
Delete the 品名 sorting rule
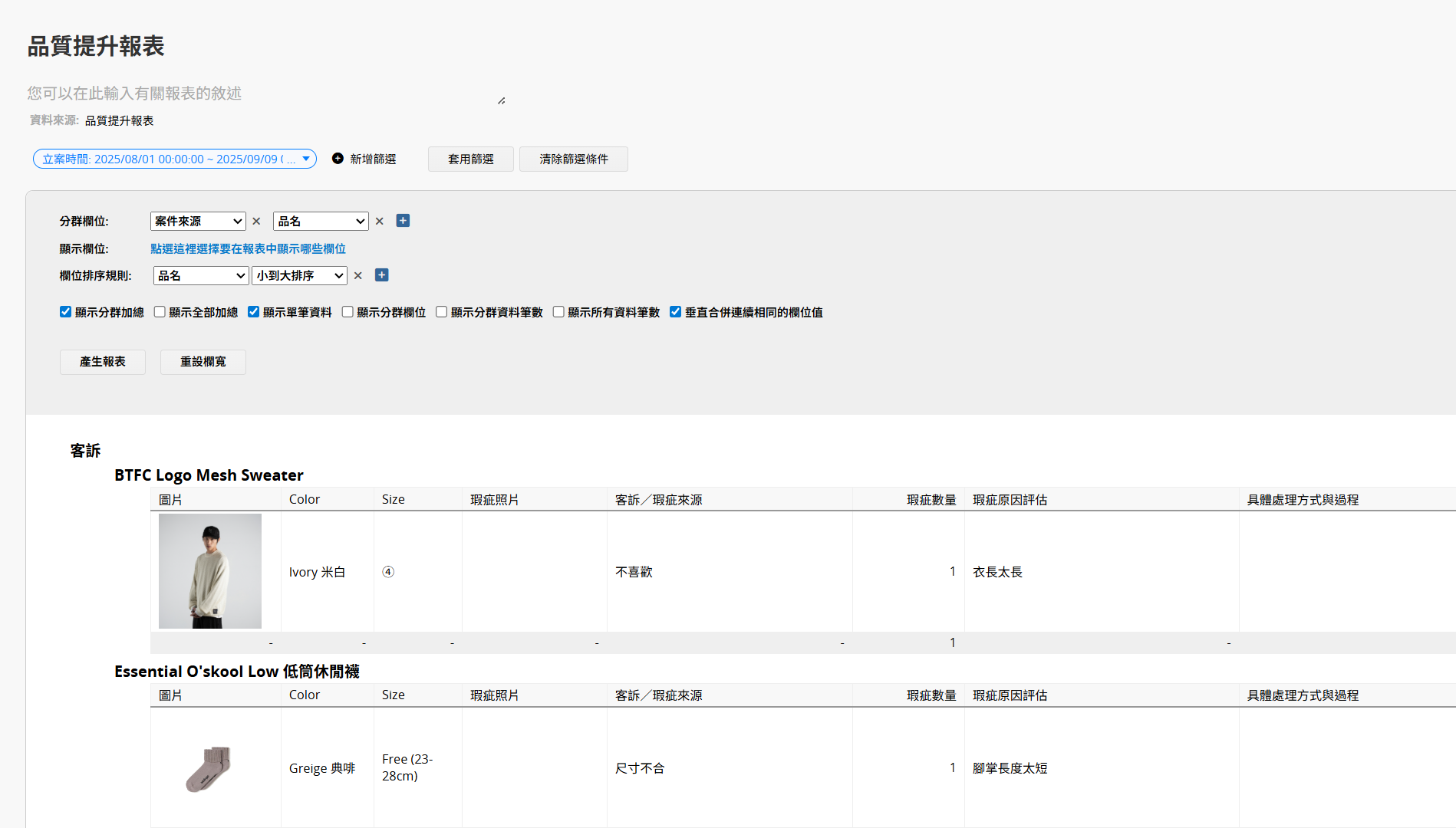[x=357, y=276]
